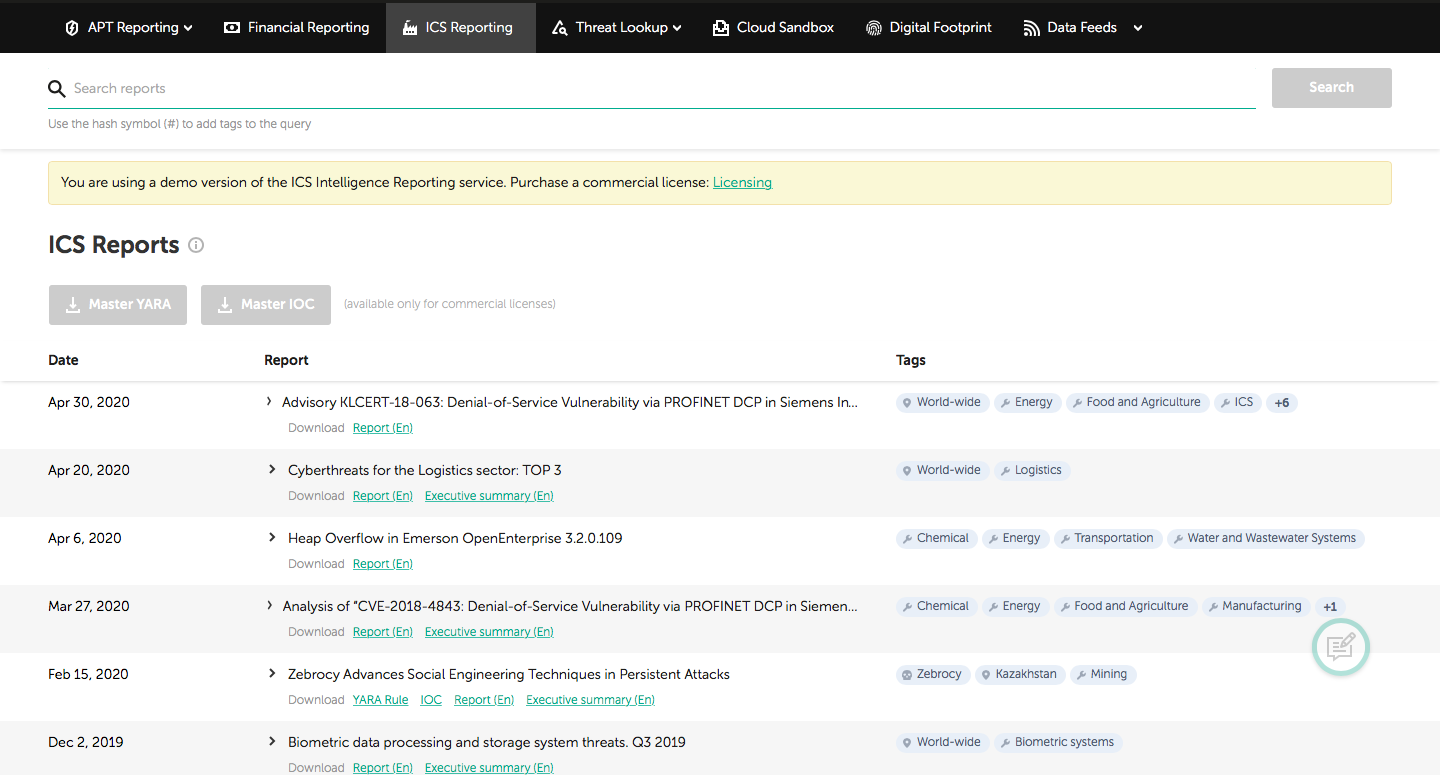This screenshot has height=775, width=1440.
Task: Expand the Cyberthreats for Logistics report row
Action: [271, 469]
